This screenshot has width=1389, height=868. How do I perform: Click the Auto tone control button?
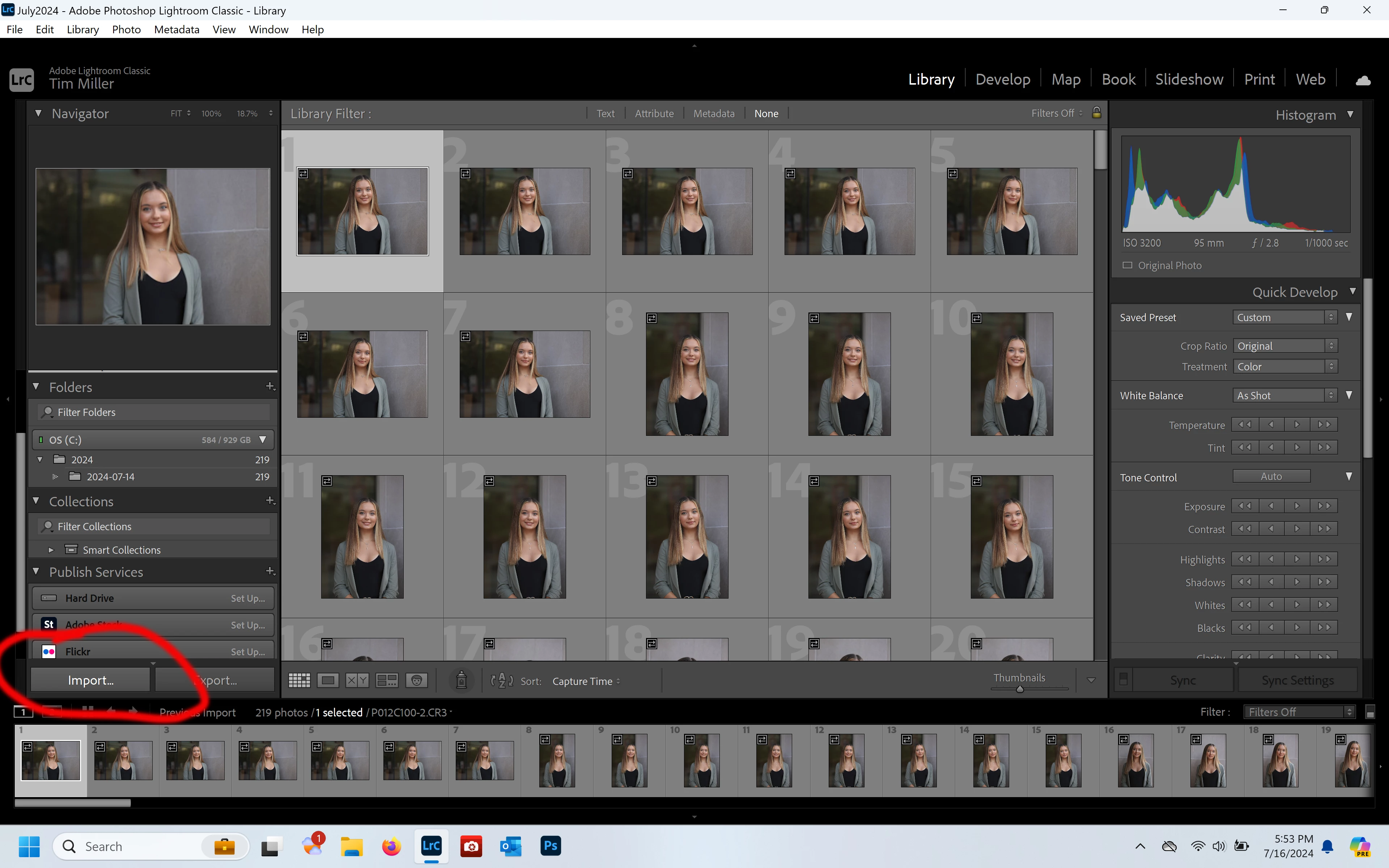(x=1271, y=476)
